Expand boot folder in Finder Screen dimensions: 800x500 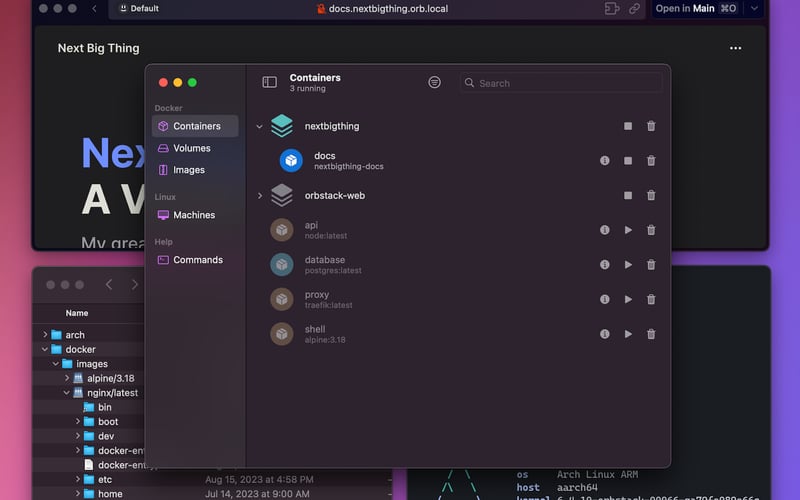[78, 421]
